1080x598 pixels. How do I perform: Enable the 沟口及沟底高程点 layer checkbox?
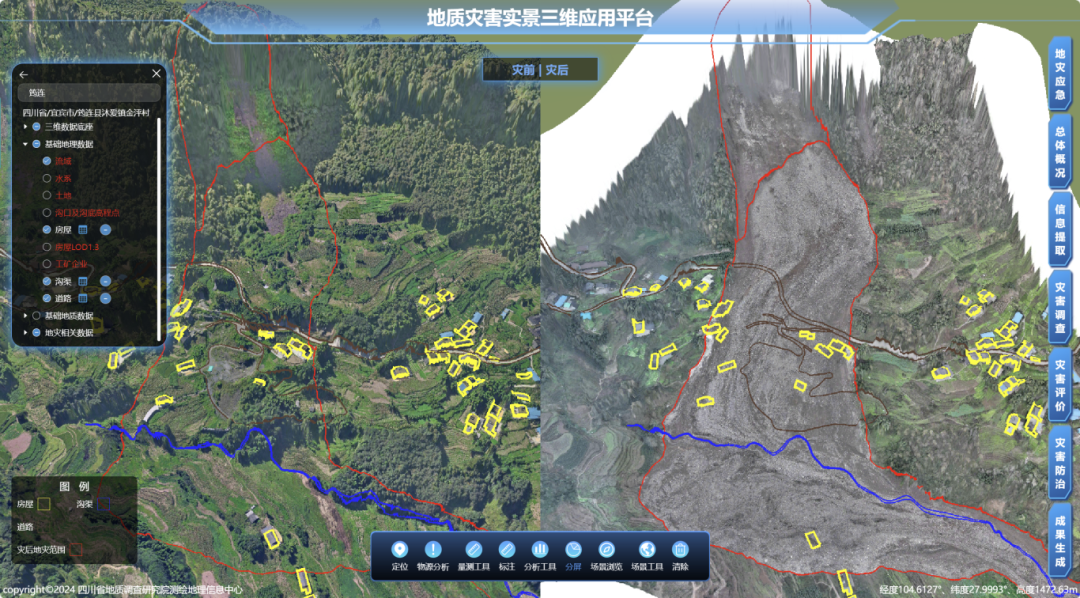coord(47,213)
